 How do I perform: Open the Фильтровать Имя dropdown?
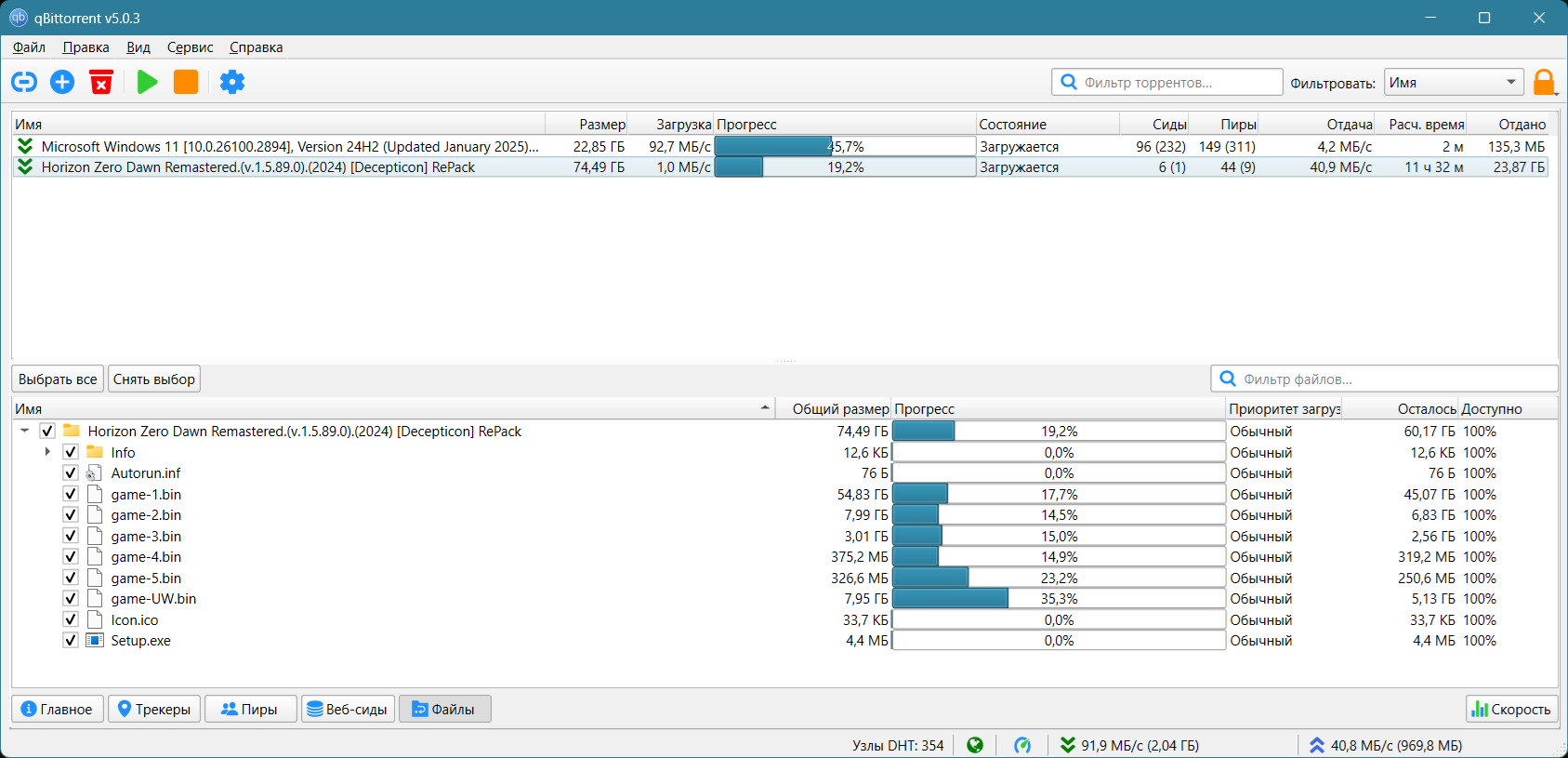coord(1454,82)
